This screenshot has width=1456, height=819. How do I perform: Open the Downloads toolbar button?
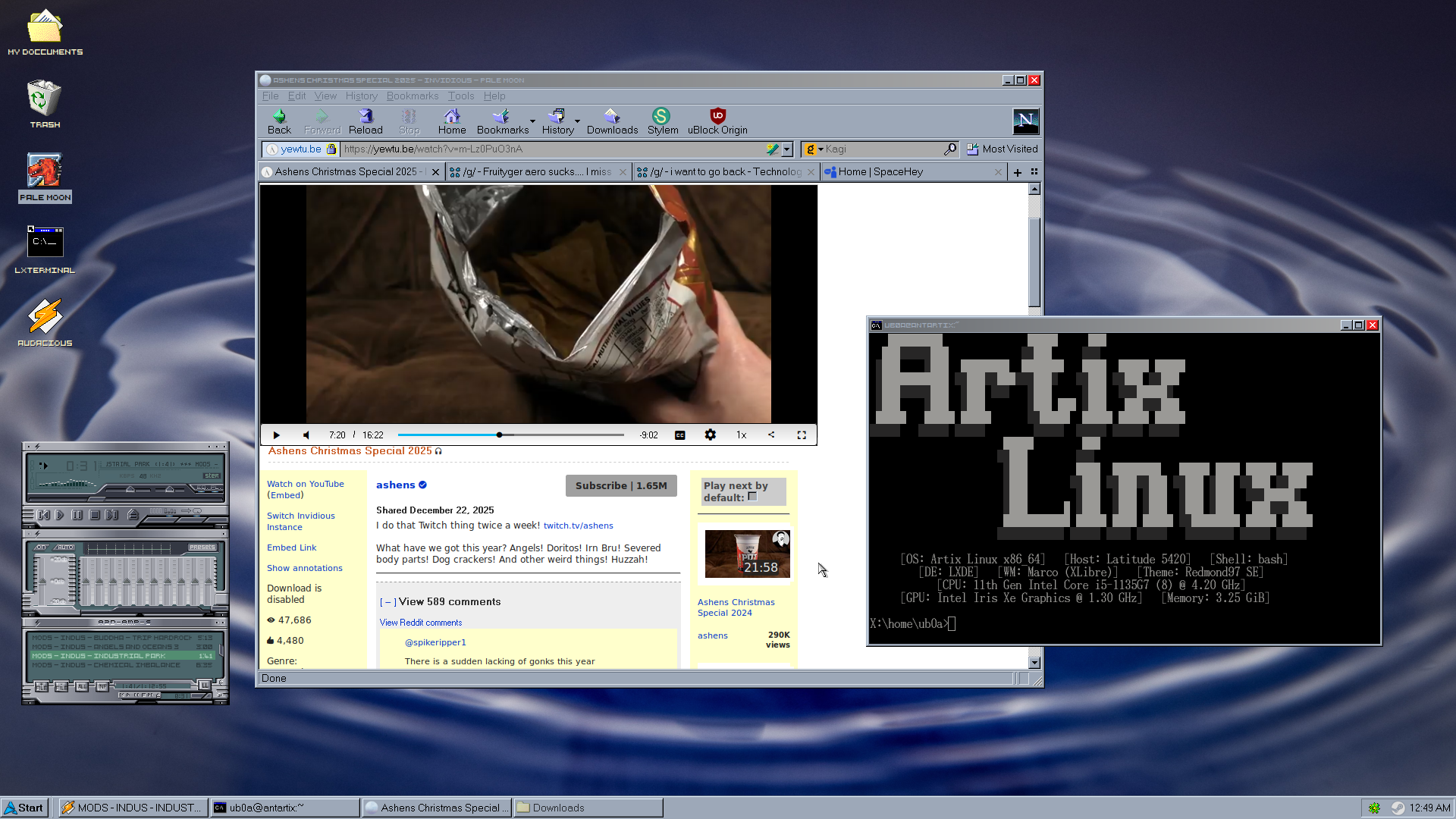(611, 121)
